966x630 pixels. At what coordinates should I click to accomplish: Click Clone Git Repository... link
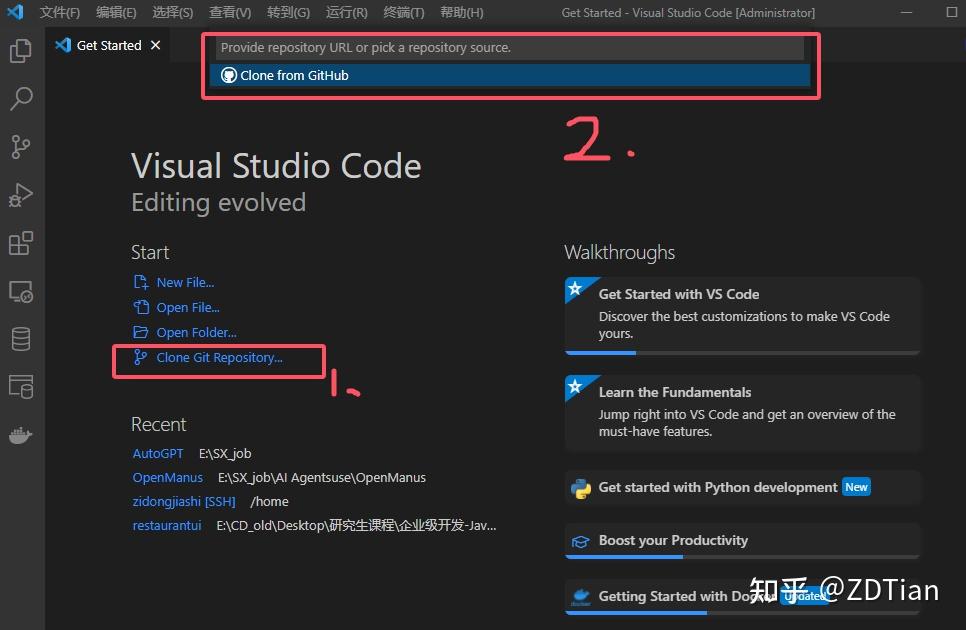coord(219,357)
